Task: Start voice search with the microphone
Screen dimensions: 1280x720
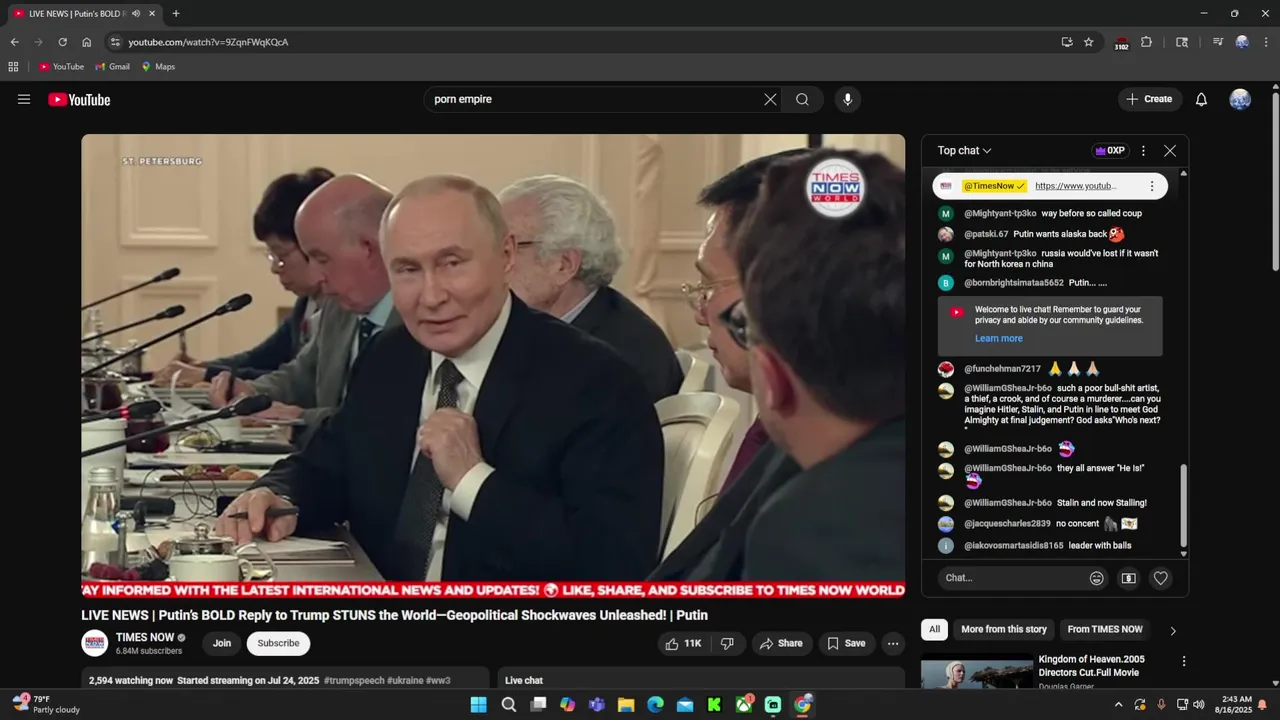Action: (848, 99)
